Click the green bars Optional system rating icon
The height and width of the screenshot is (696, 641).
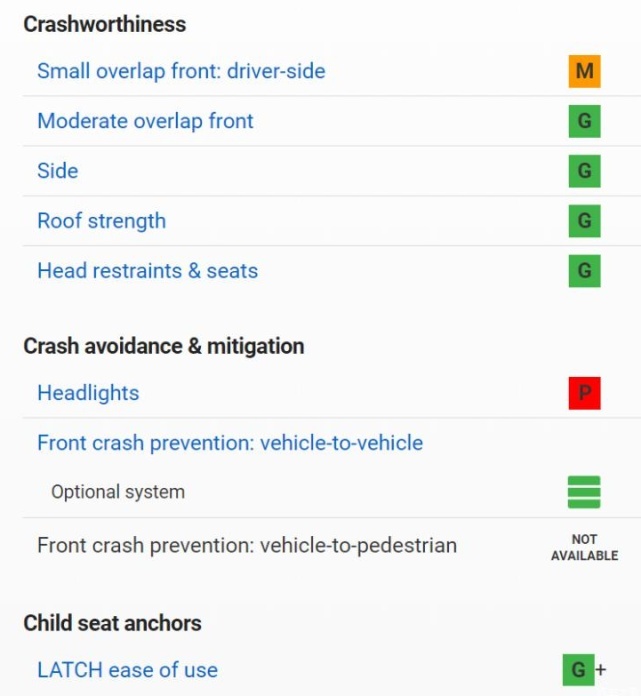click(584, 492)
